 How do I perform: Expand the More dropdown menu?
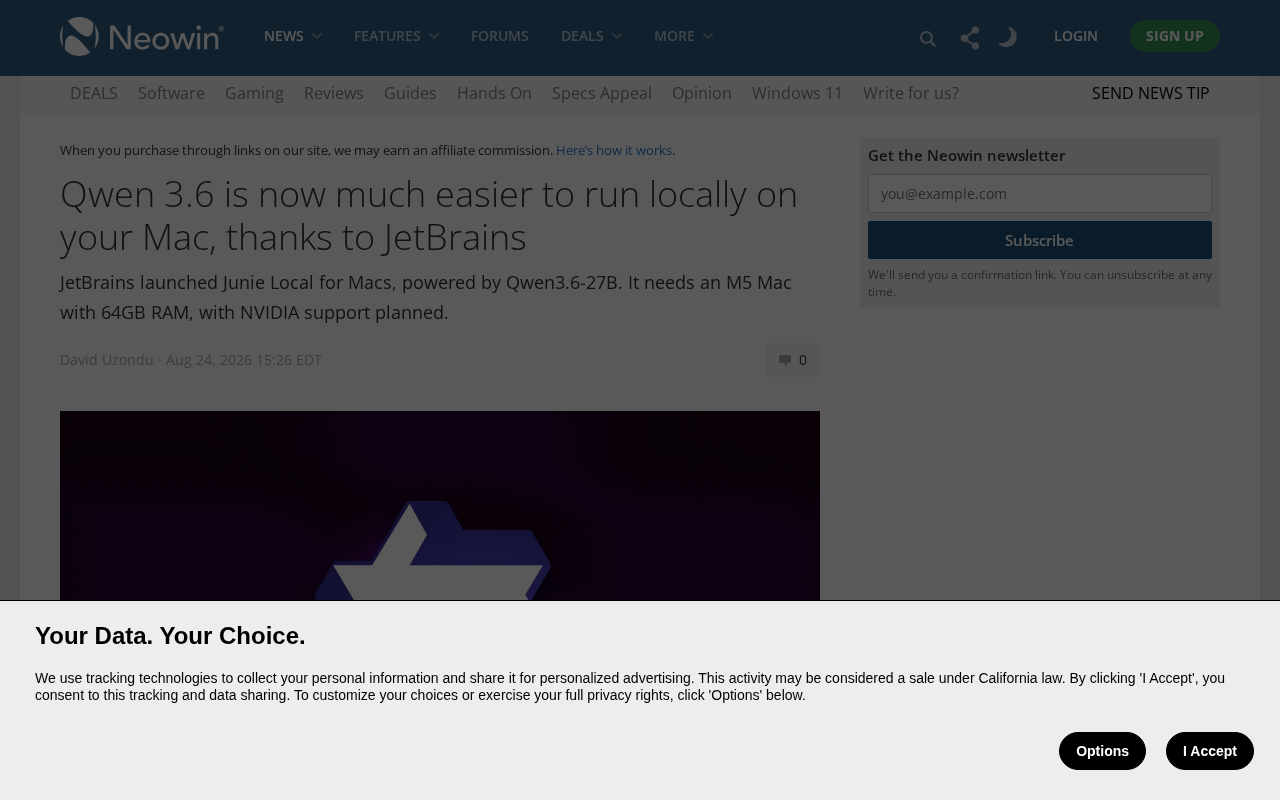683,36
